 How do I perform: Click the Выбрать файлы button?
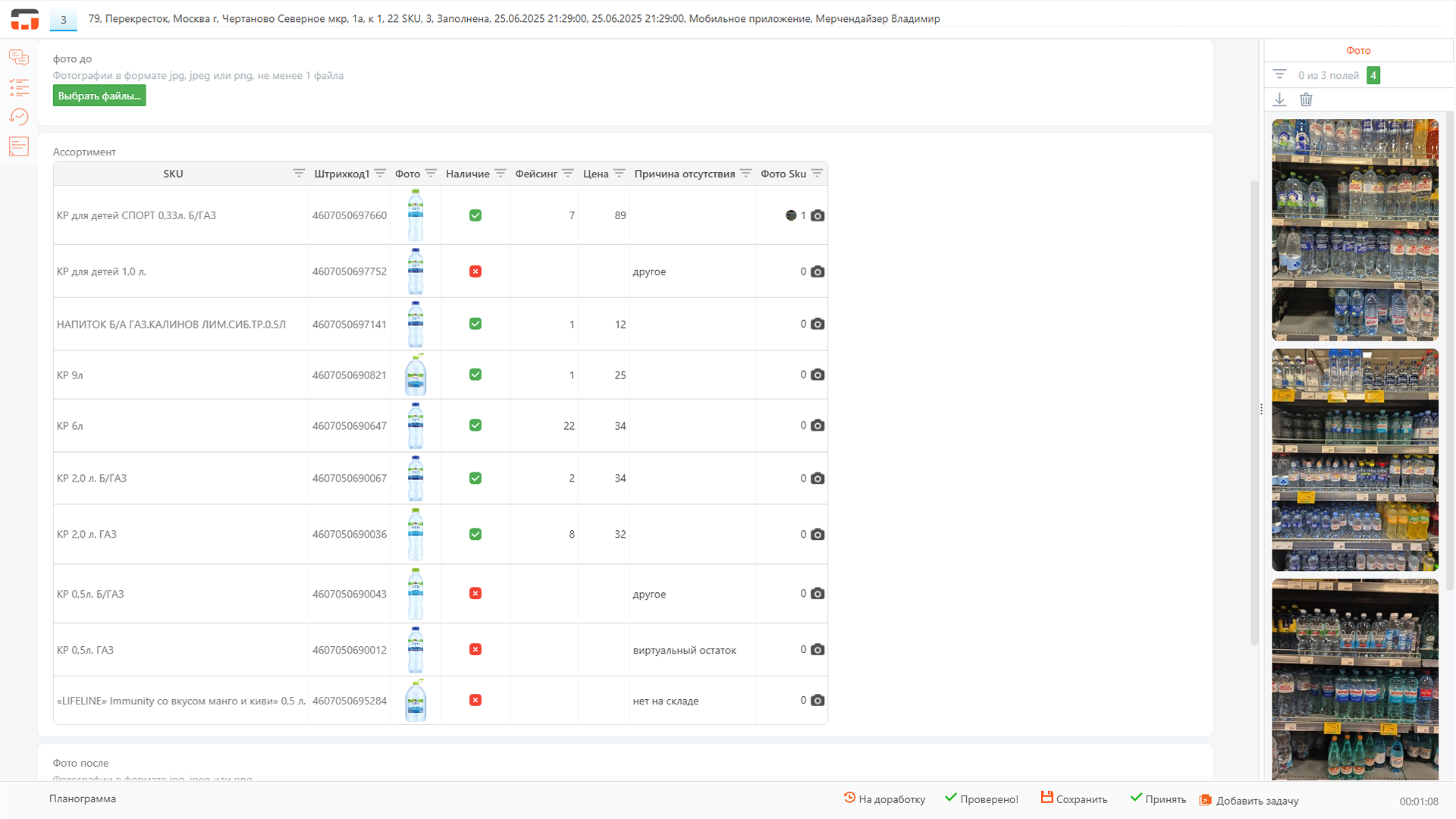point(99,96)
